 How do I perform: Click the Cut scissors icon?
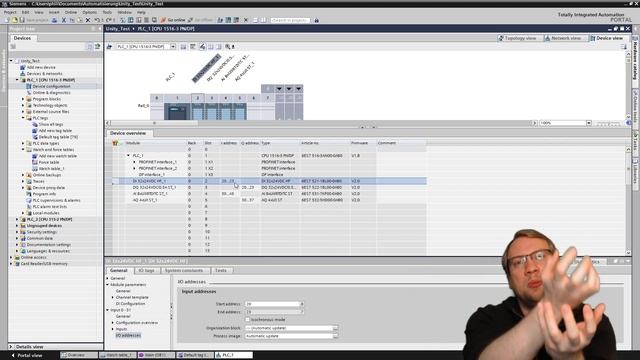[x=64, y=20]
